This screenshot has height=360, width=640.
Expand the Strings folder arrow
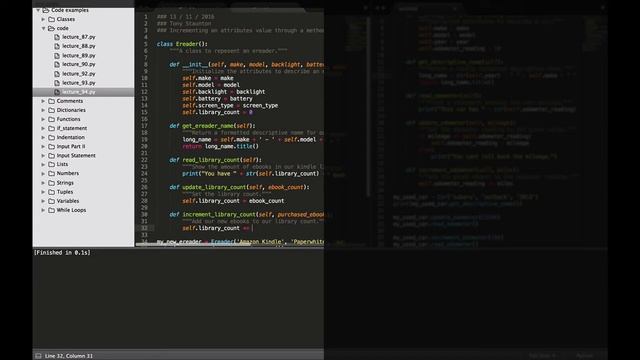(x=43, y=183)
